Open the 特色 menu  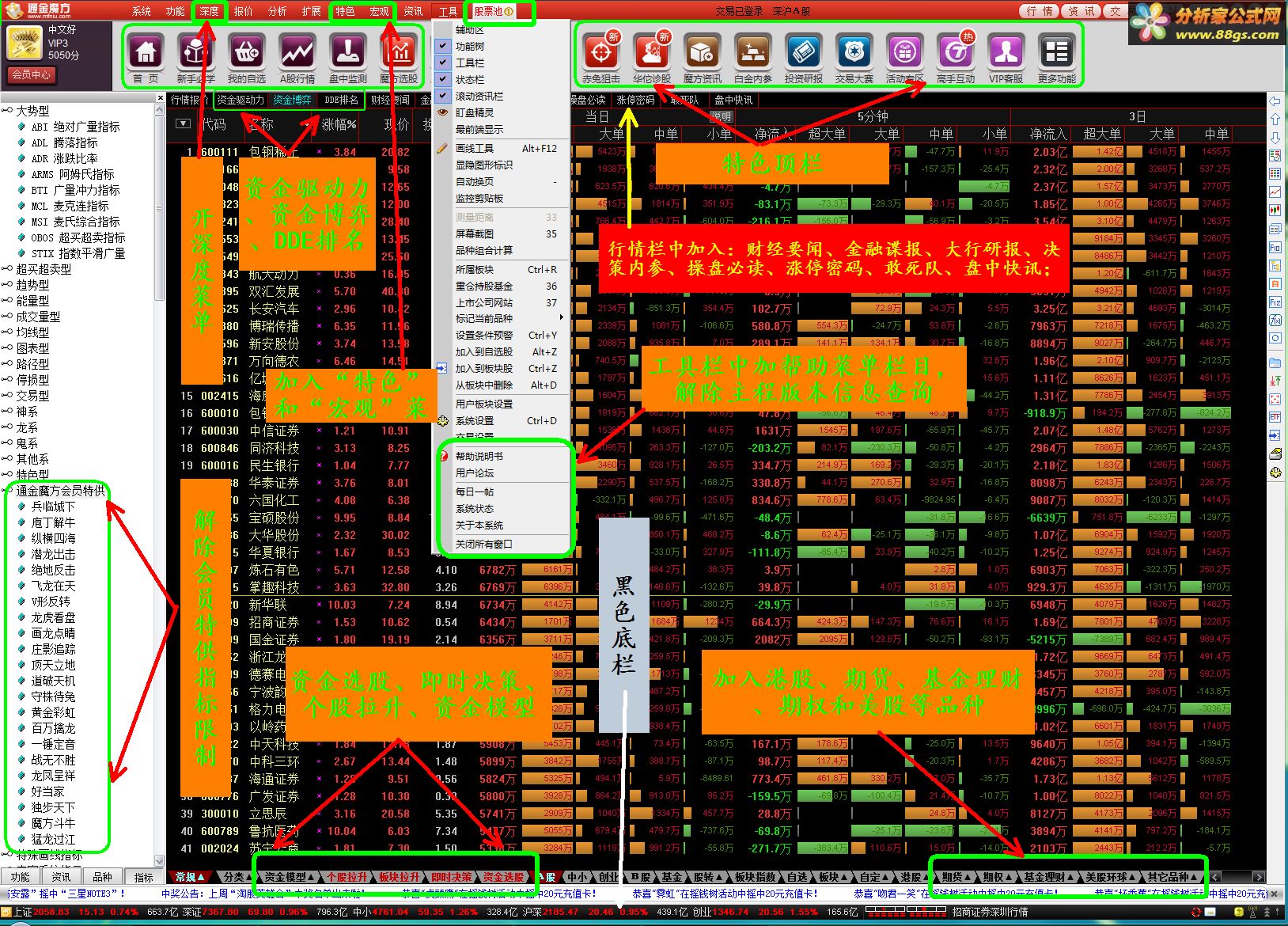pyautogui.click(x=345, y=11)
